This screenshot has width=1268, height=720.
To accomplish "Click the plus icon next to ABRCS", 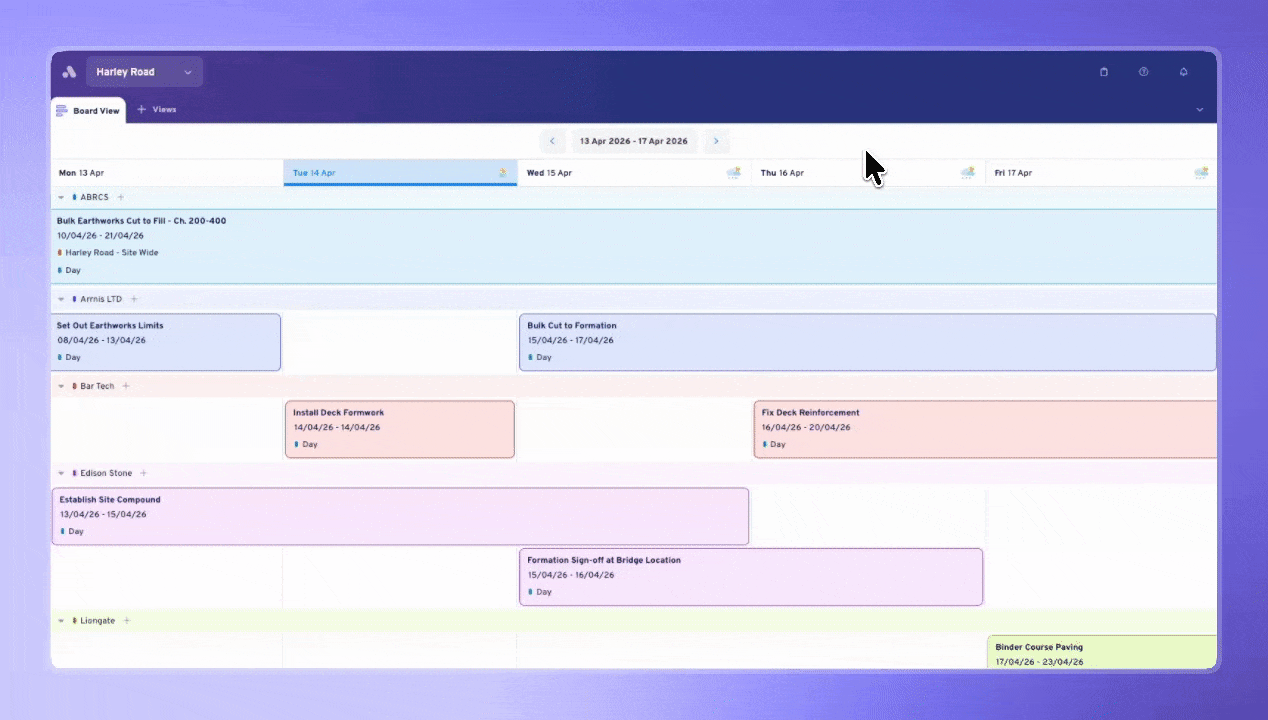I will (121, 198).
